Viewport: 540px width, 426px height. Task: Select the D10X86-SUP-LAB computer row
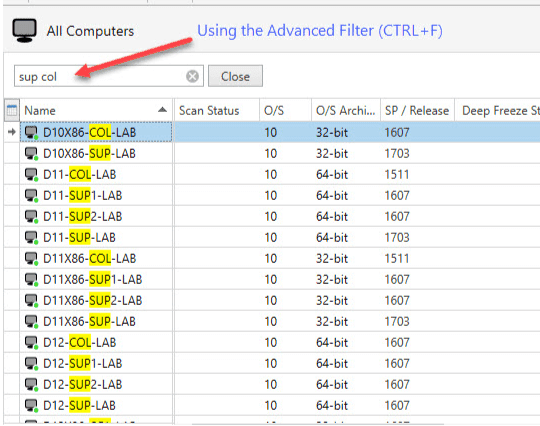coord(272,154)
